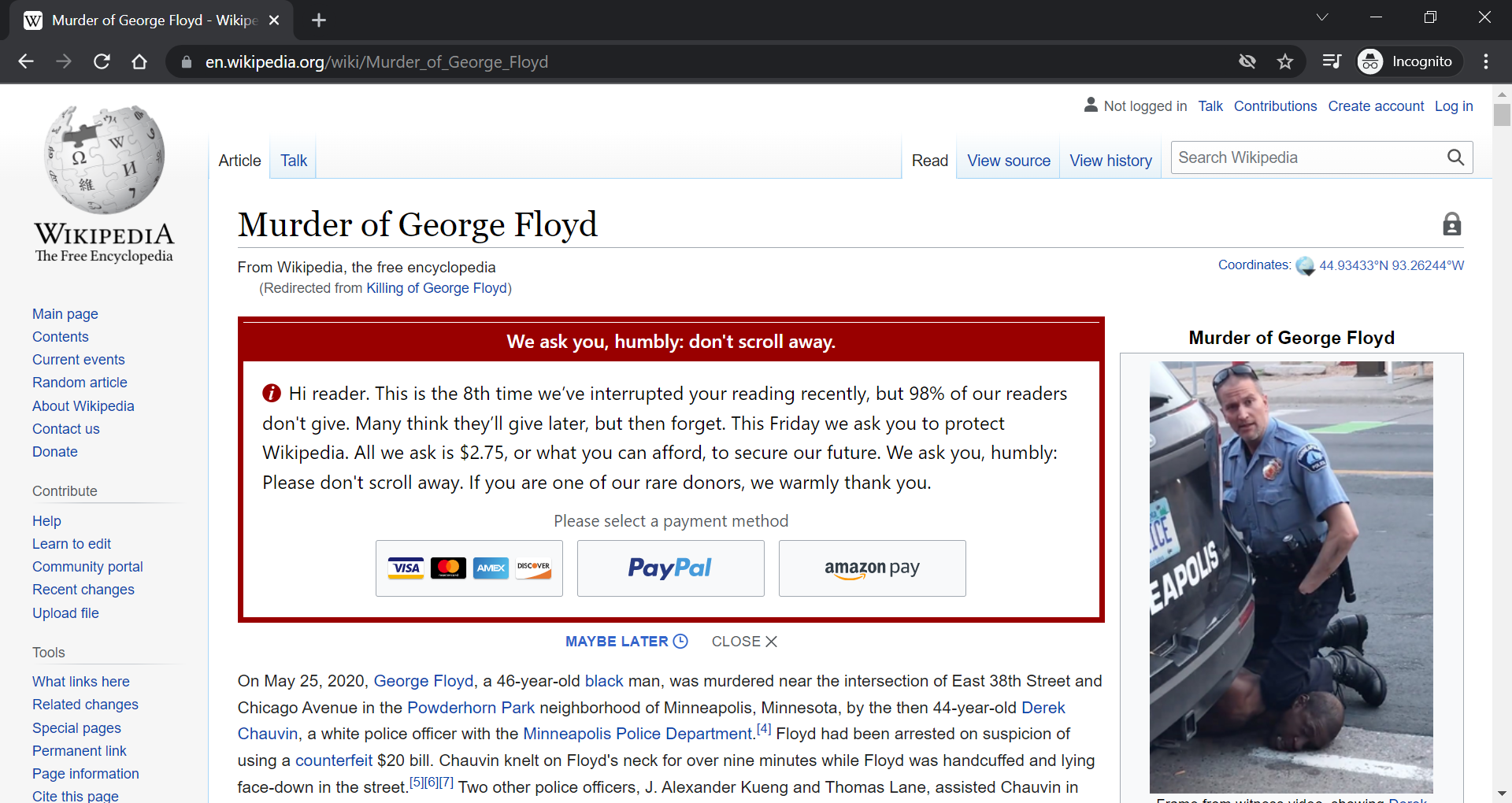This screenshot has height=803, width=1512.
Task: Select PayPal payment method
Action: 670,568
